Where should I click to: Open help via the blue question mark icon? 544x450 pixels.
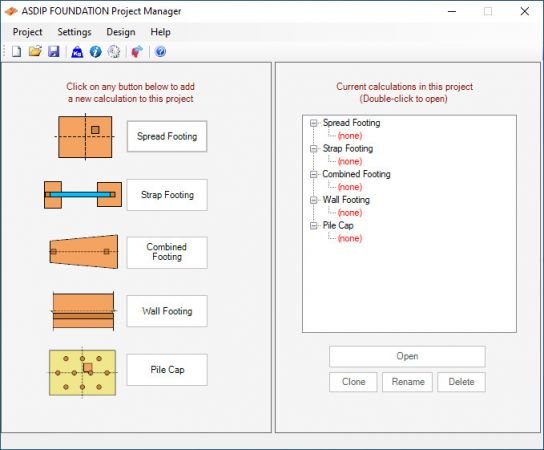tap(160, 52)
